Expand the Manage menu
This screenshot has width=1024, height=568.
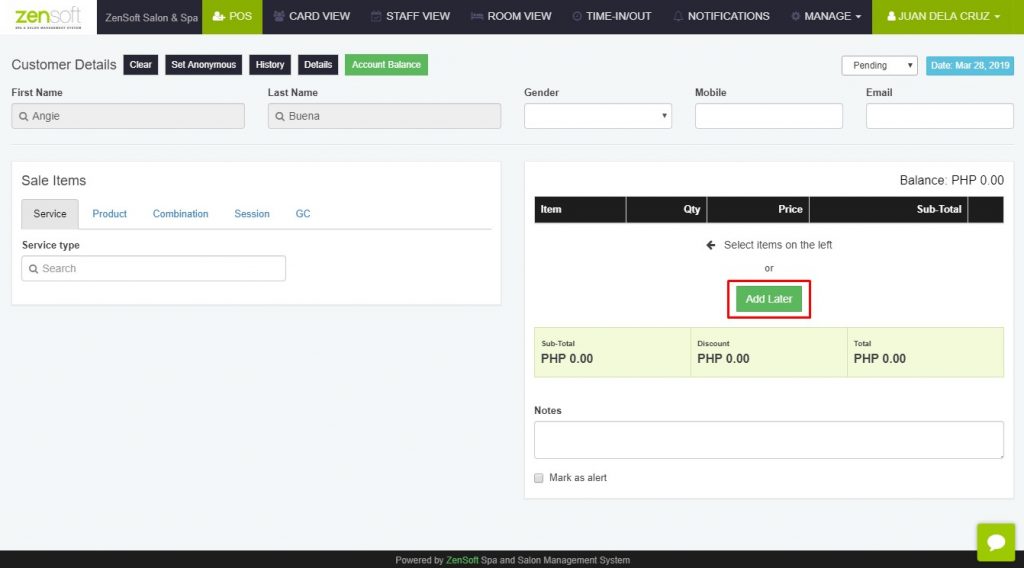826,16
